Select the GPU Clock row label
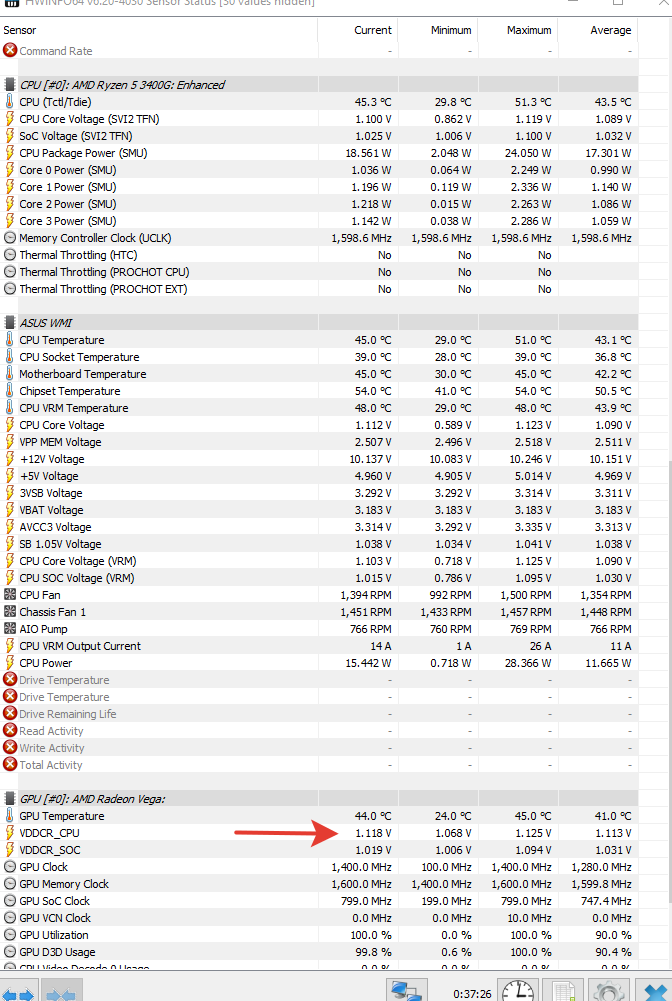Image resolution: width=672 pixels, height=1001 pixels. tap(44, 867)
